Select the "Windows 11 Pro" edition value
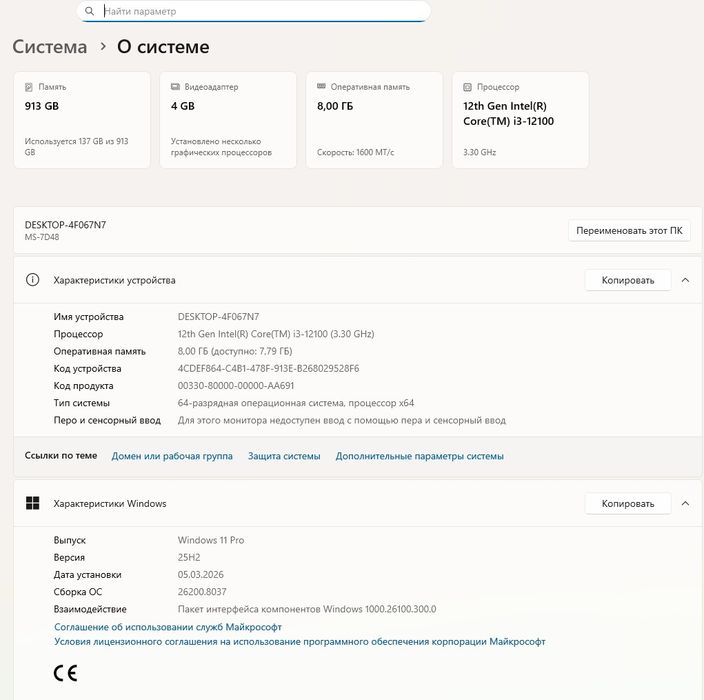The width and height of the screenshot is (704, 700). [x=211, y=540]
